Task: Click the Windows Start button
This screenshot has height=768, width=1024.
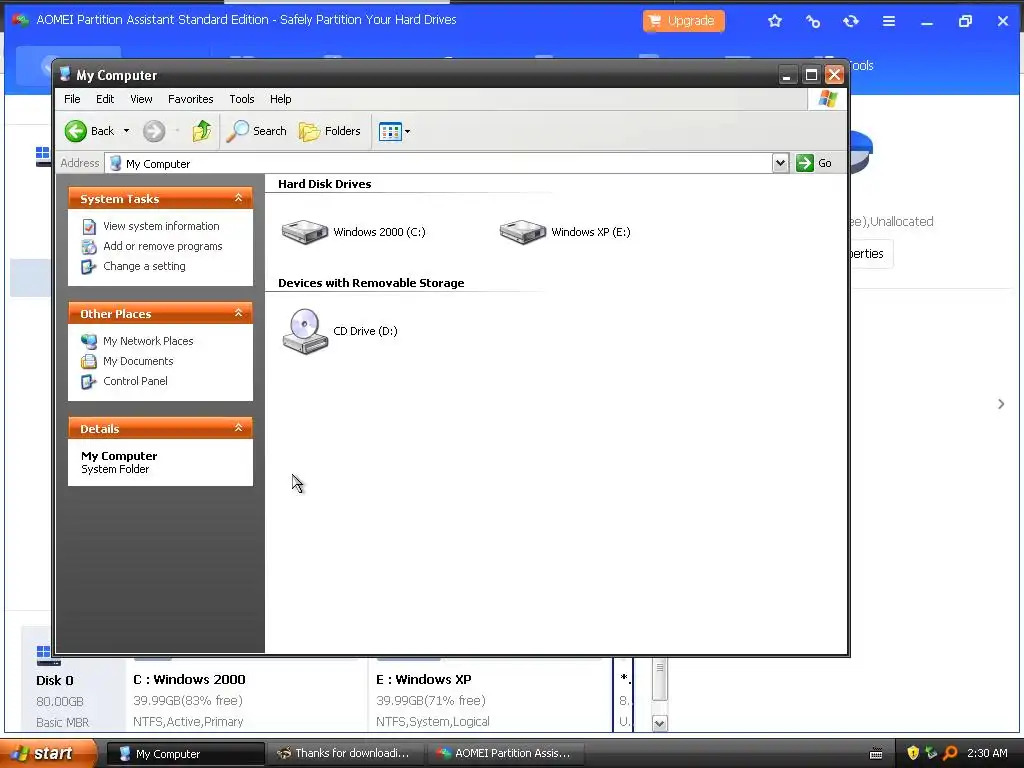Action: (47, 754)
